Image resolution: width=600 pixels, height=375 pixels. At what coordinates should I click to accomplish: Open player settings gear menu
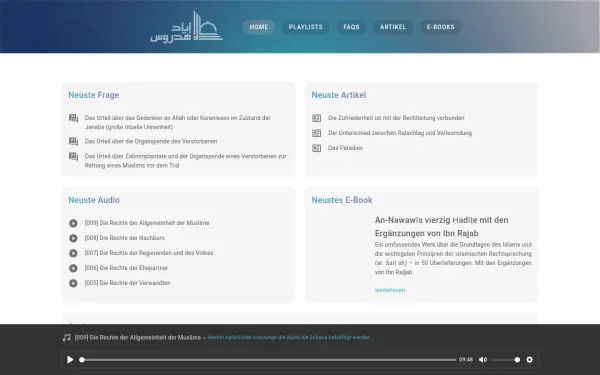coord(530,360)
